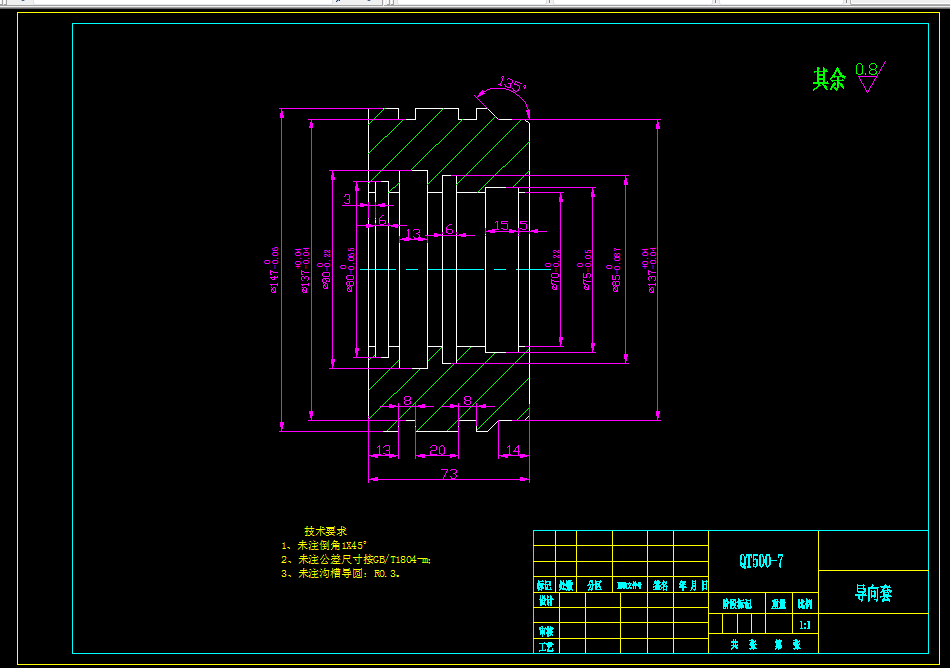The width and height of the screenshot is (950, 668).
Task: Select the 设计 row label
Action: click(x=546, y=601)
